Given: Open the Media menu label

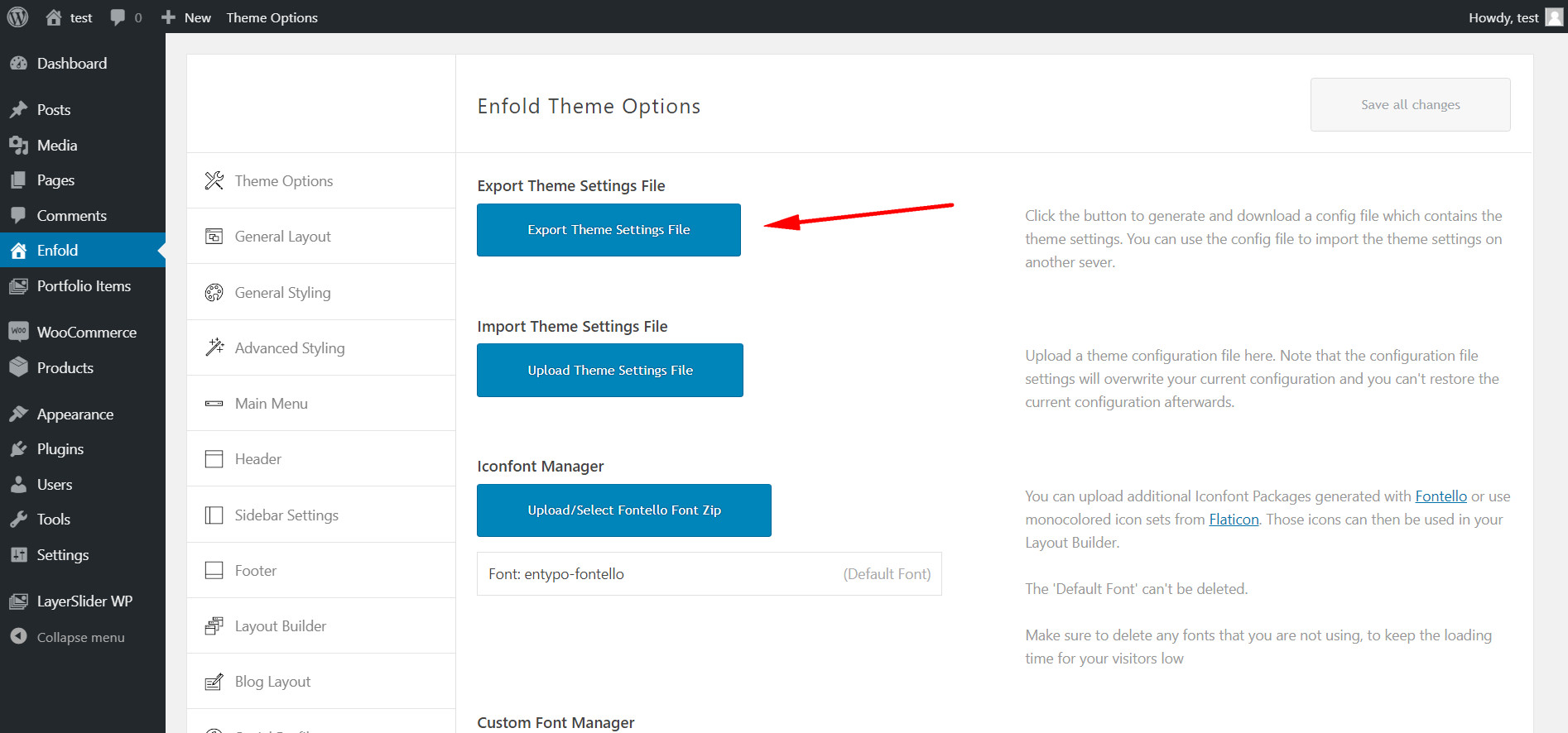Looking at the screenshot, I should (57, 145).
